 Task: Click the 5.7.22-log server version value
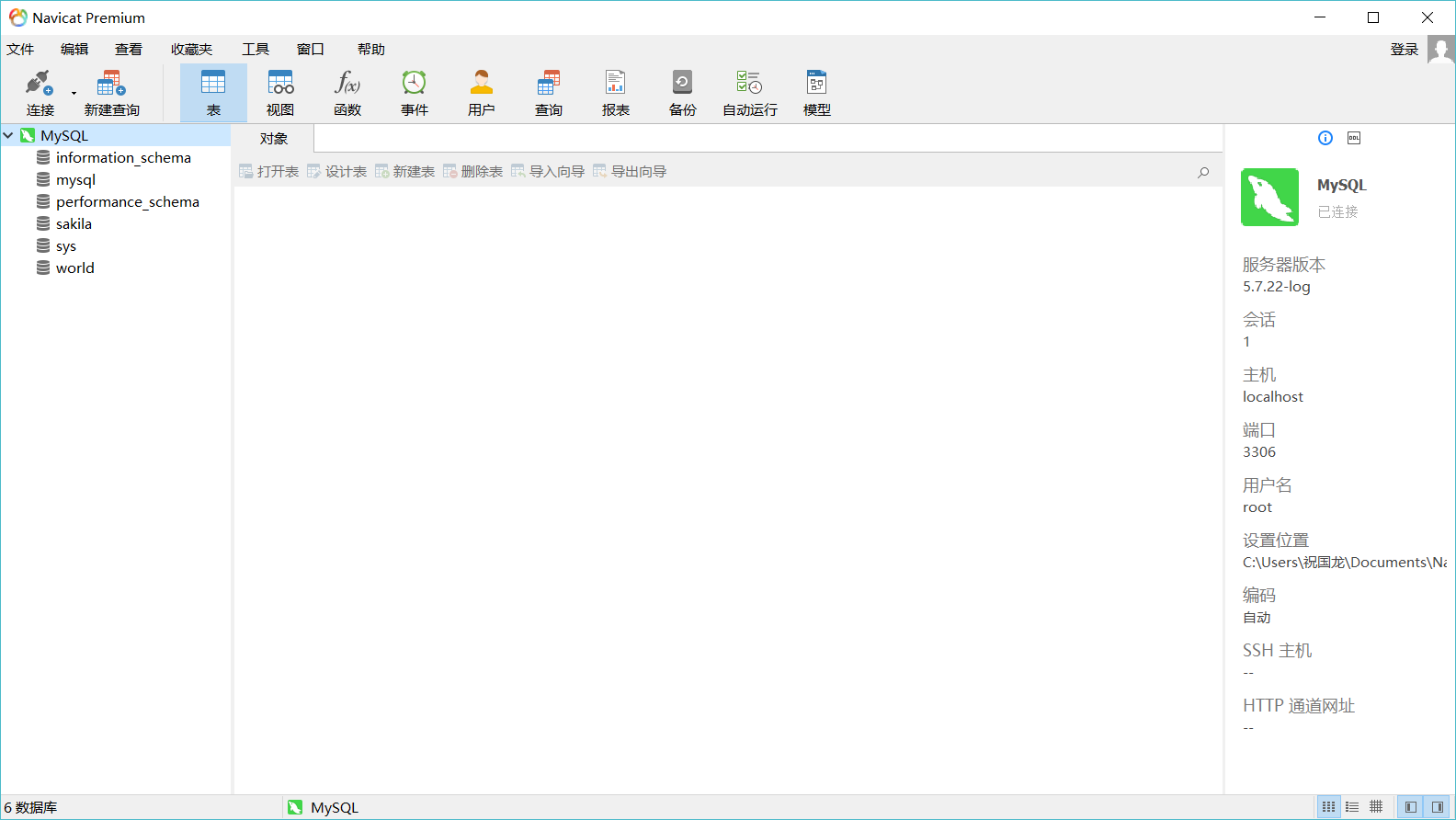(x=1277, y=286)
